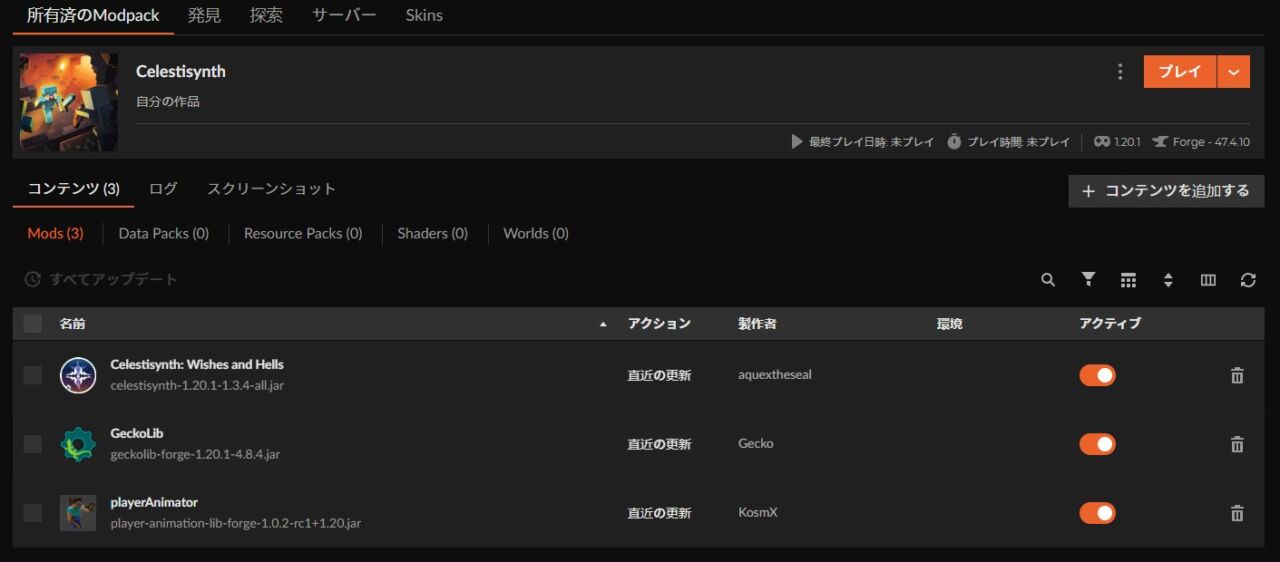
Task: Check the playerAnimator row checkbox
Action: point(33,513)
